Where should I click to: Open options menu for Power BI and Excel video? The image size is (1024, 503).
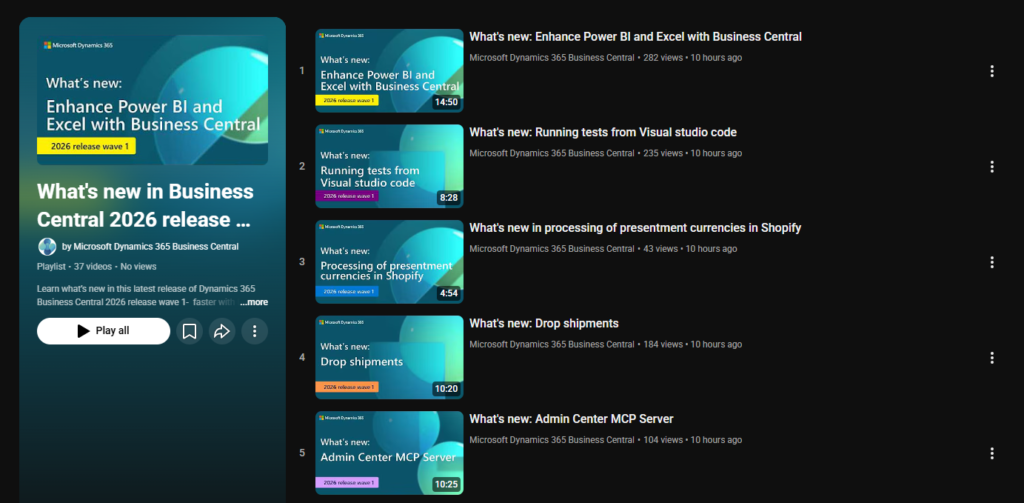point(991,71)
